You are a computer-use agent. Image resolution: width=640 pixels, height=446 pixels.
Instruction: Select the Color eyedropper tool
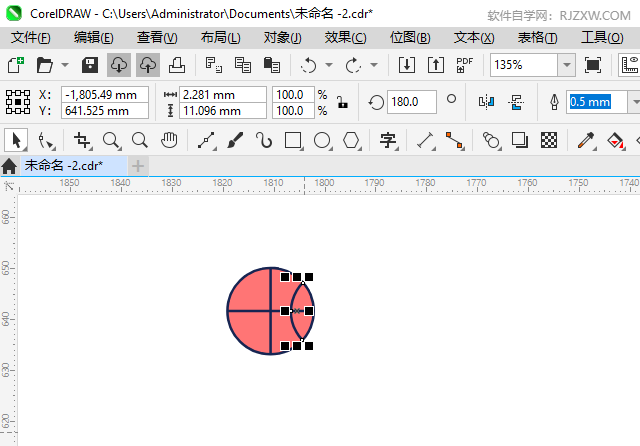click(586, 140)
